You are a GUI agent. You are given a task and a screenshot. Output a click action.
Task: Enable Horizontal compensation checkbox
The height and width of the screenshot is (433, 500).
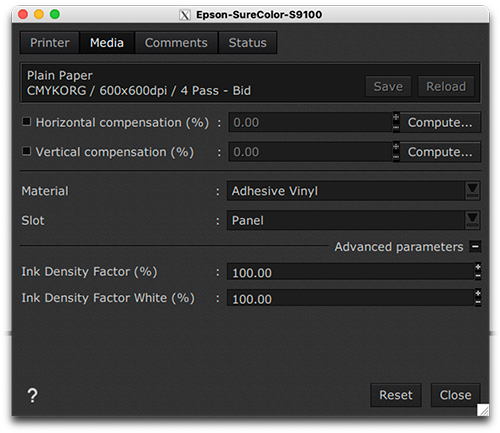tap(26, 122)
